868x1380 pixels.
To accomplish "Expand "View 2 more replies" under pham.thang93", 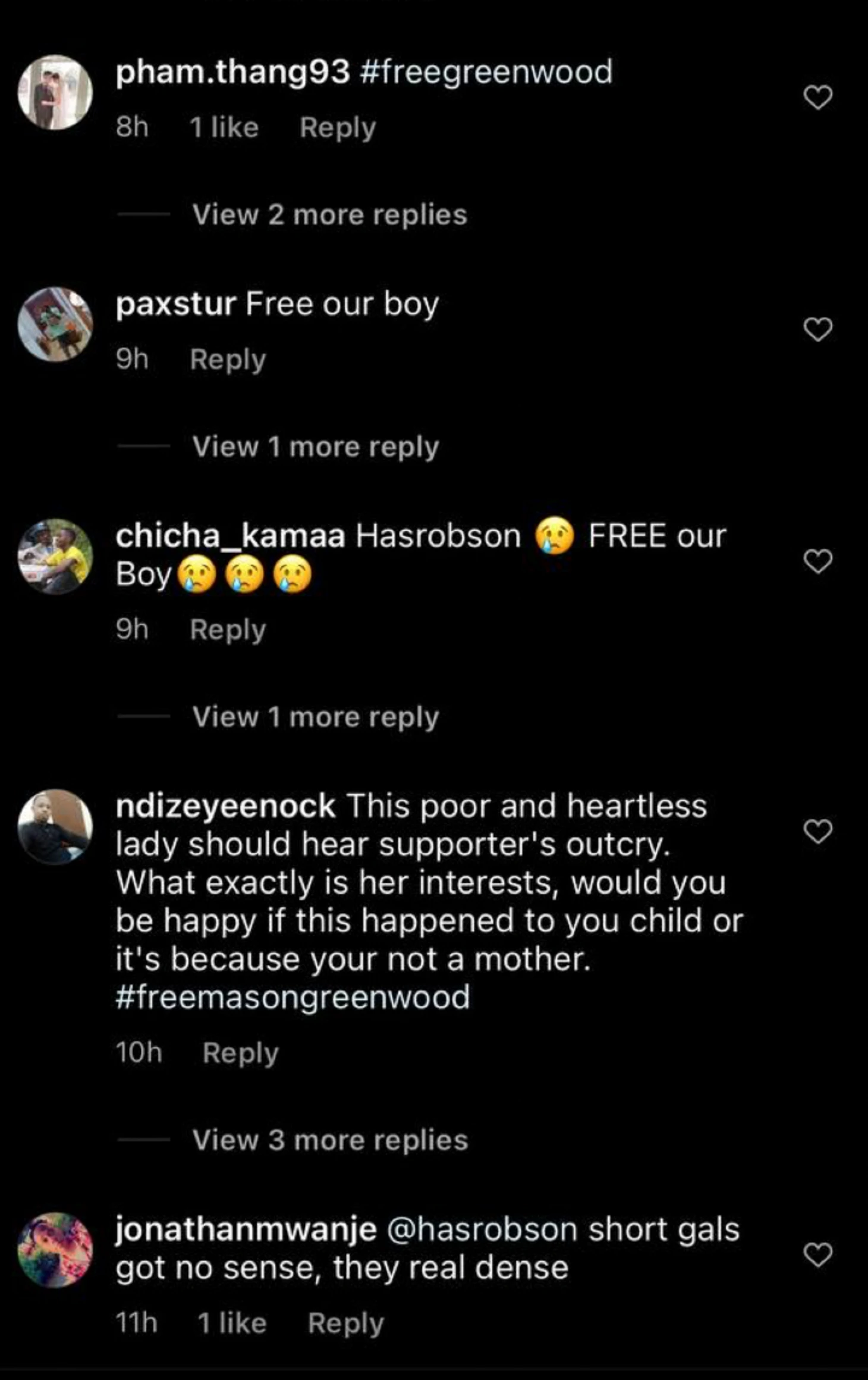I will click(330, 215).
